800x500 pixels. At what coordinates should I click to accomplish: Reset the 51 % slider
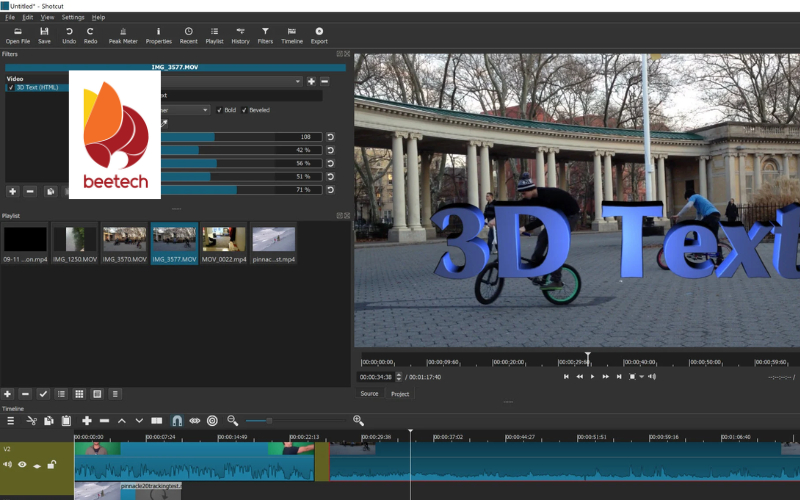(331, 177)
